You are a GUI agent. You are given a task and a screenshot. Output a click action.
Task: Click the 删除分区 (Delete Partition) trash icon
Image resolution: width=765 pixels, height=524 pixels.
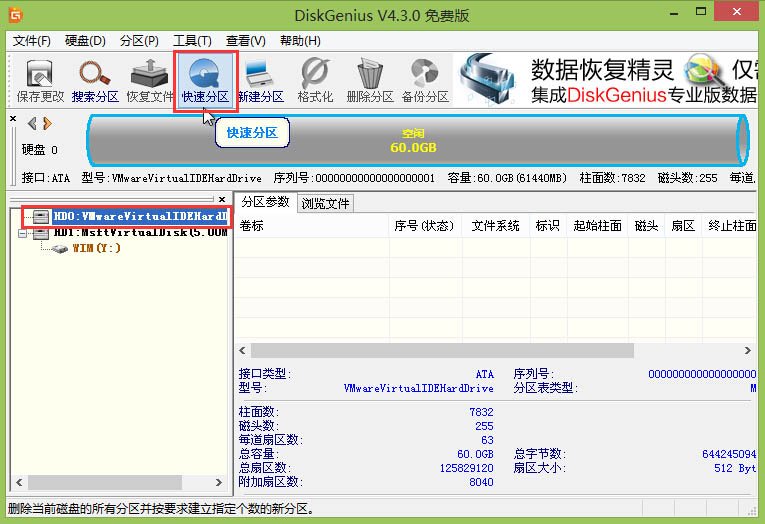(x=370, y=80)
